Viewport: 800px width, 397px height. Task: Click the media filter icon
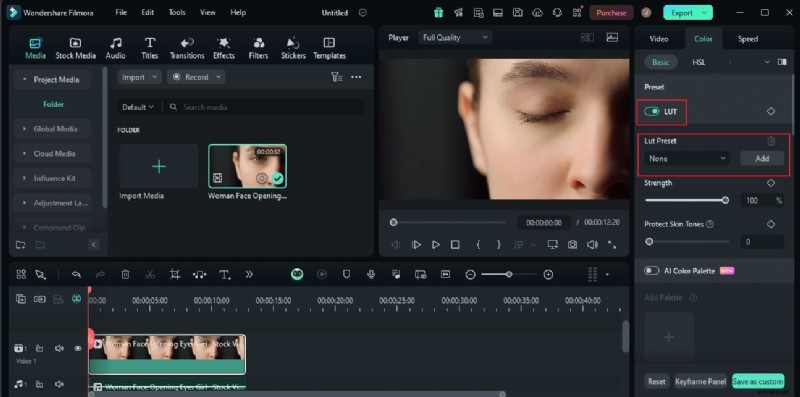pyautogui.click(x=336, y=77)
